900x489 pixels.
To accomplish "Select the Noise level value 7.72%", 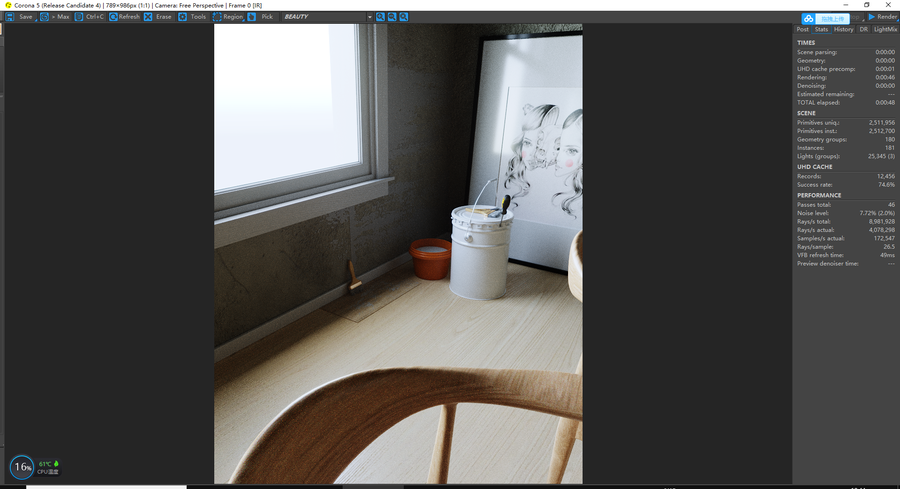I will click(877, 213).
